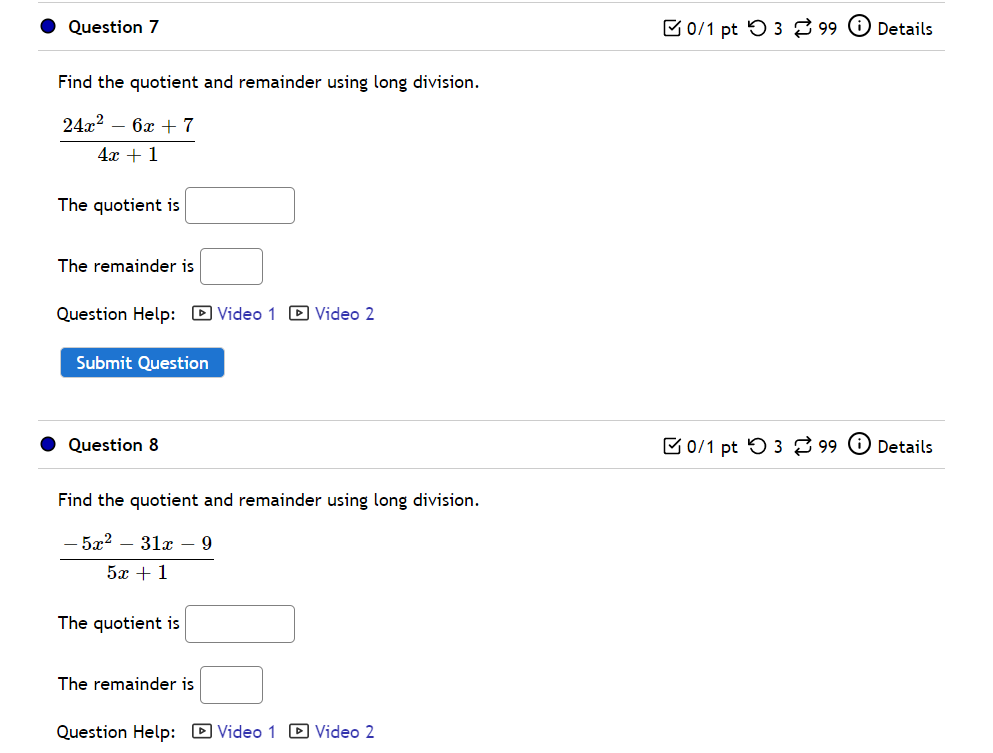
Task: Click the regenerate question icon showing 99 in Question 7
Action: pyautogui.click(x=802, y=28)
